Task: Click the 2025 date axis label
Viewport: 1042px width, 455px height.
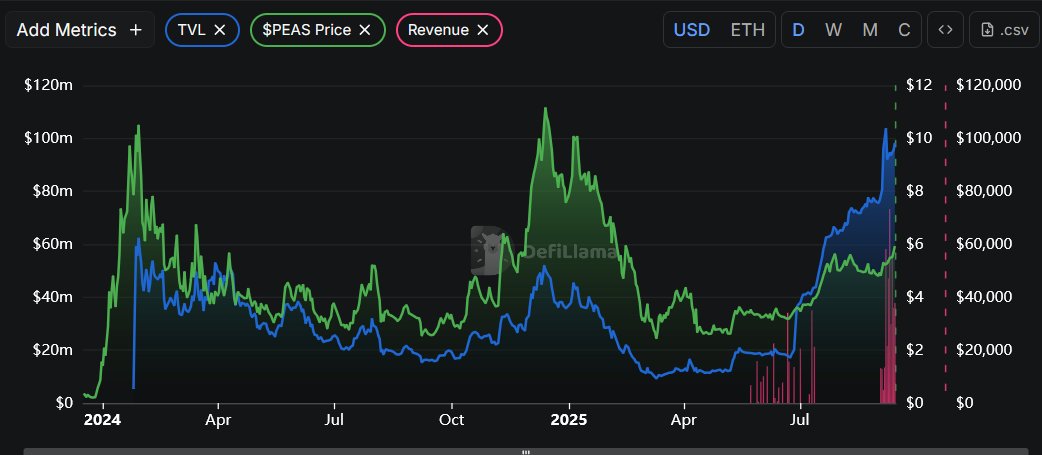Action: pyautogui.click(x=570, y=420)
